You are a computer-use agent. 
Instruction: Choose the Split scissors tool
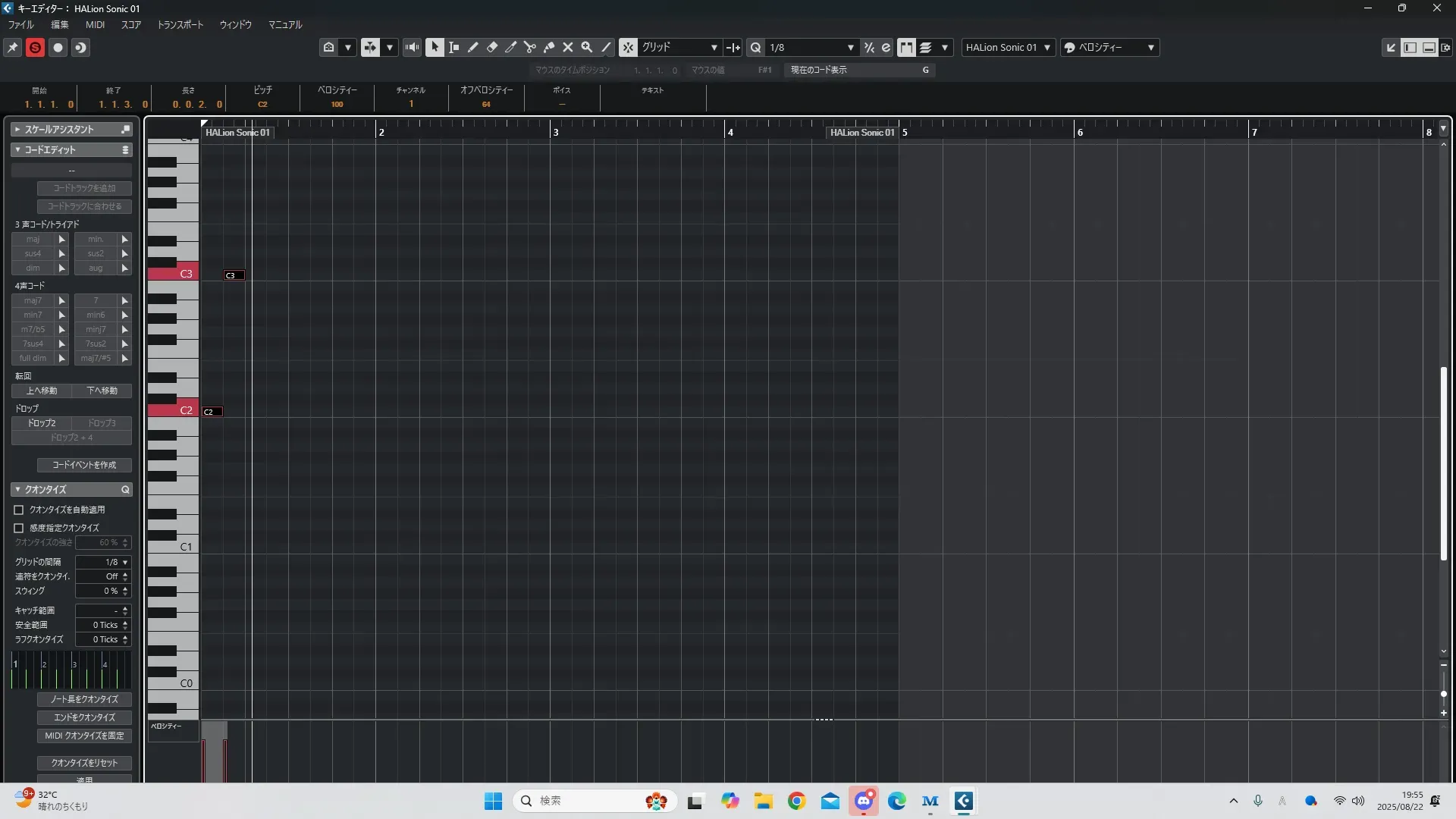point(530,47)
